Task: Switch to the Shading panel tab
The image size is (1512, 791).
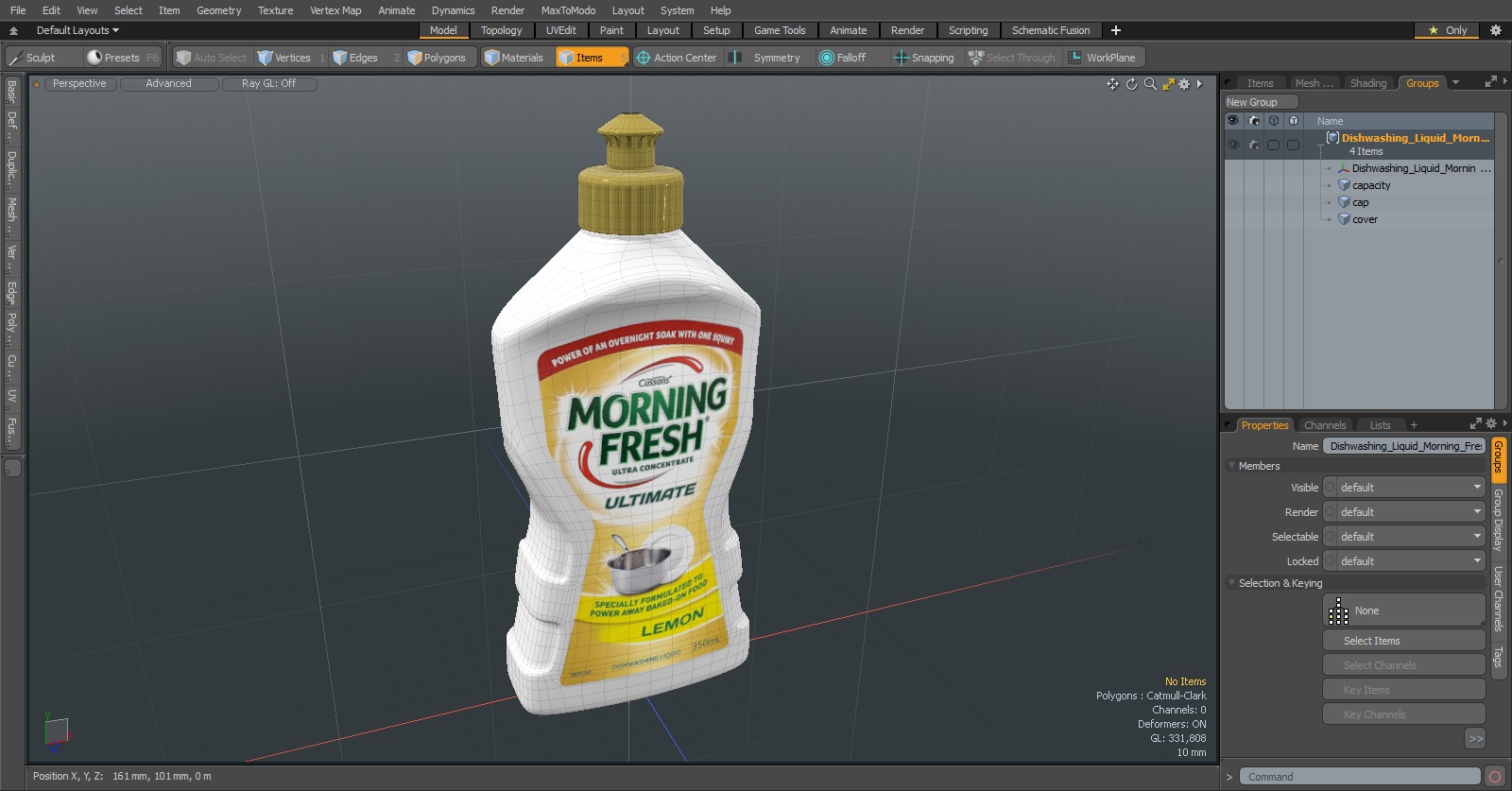Action: (1368, 83)
